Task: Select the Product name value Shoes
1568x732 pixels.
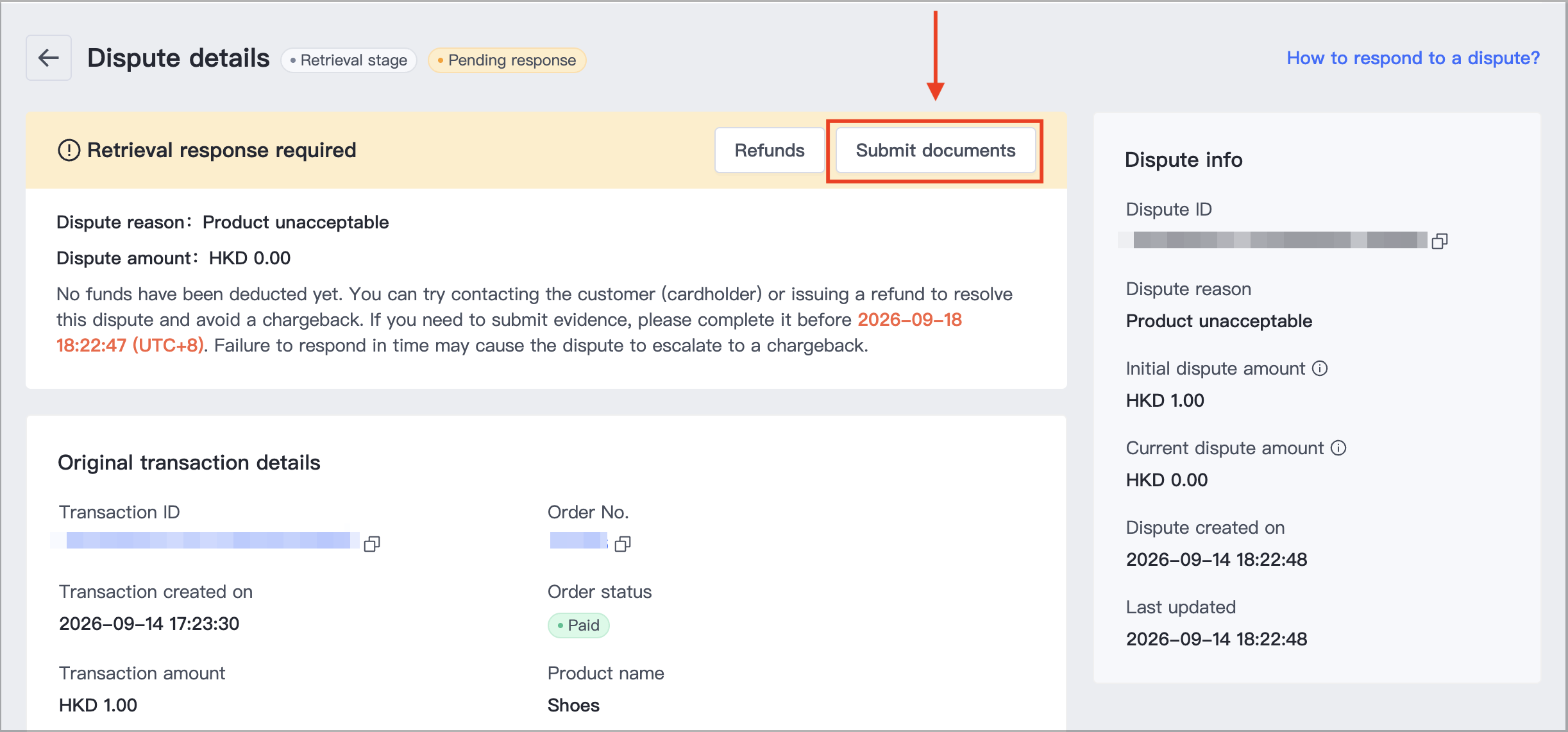Action: coord(573,705)
